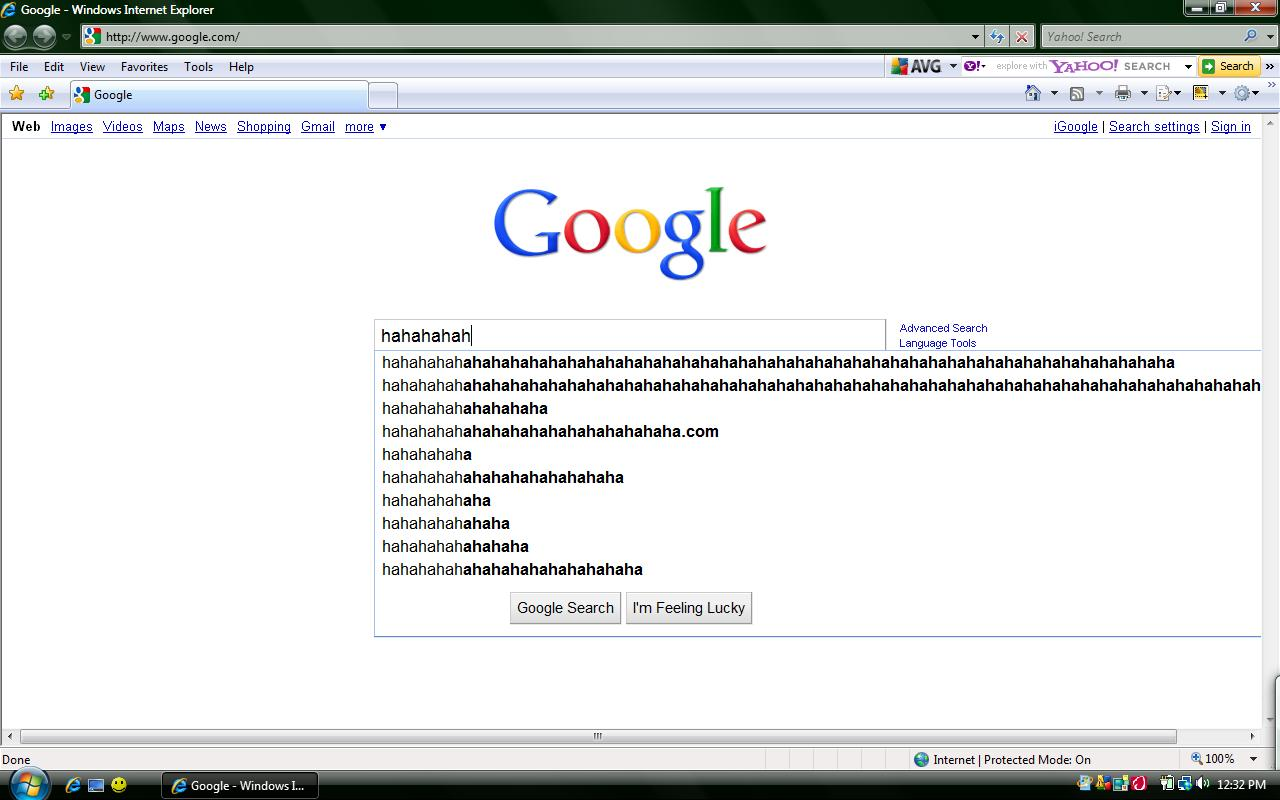Click the Refresh page icon
This screenshot has width=1280, height=800.
click(997, 37)
